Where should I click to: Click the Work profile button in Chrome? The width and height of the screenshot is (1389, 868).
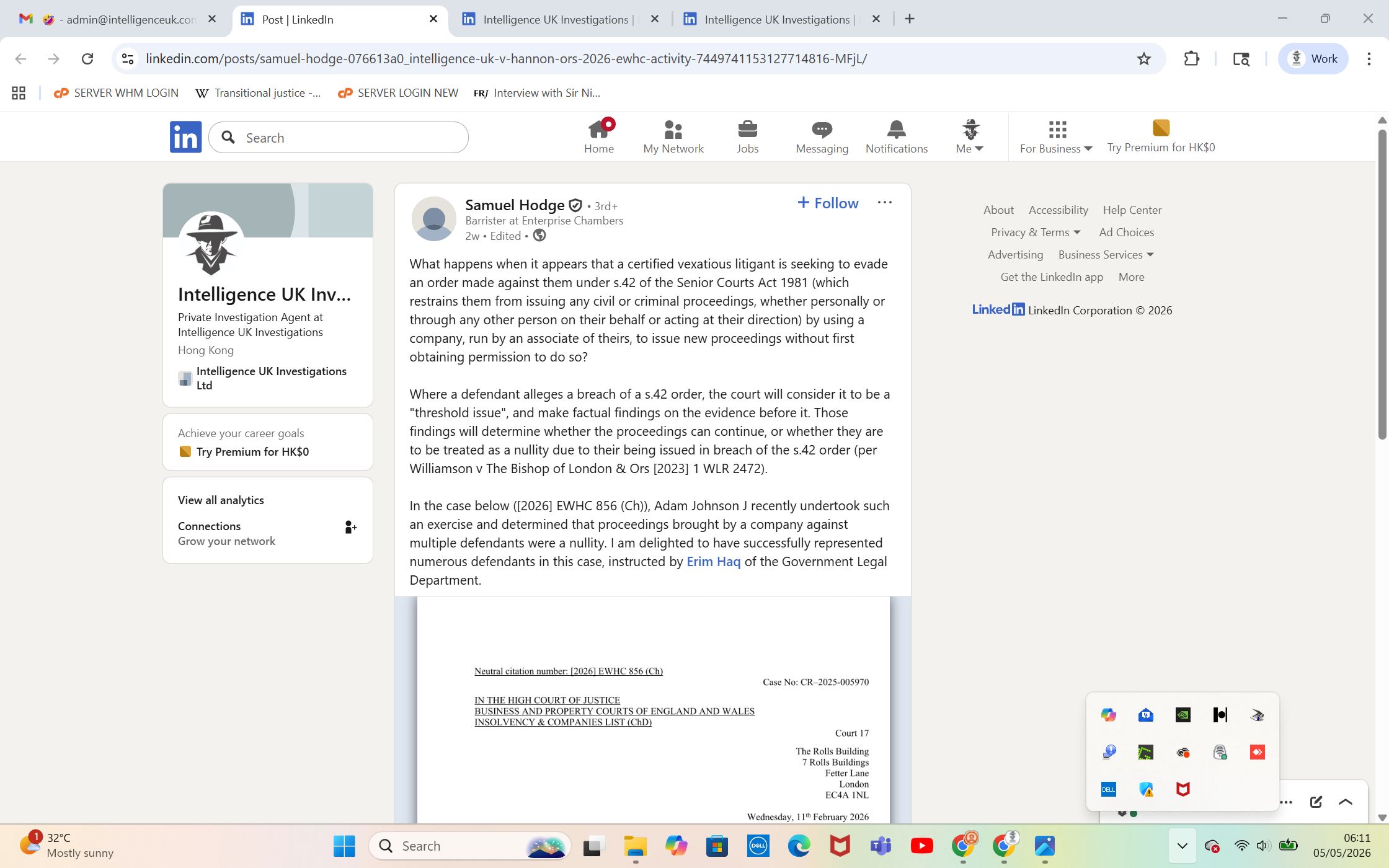tap(1313, 59)
